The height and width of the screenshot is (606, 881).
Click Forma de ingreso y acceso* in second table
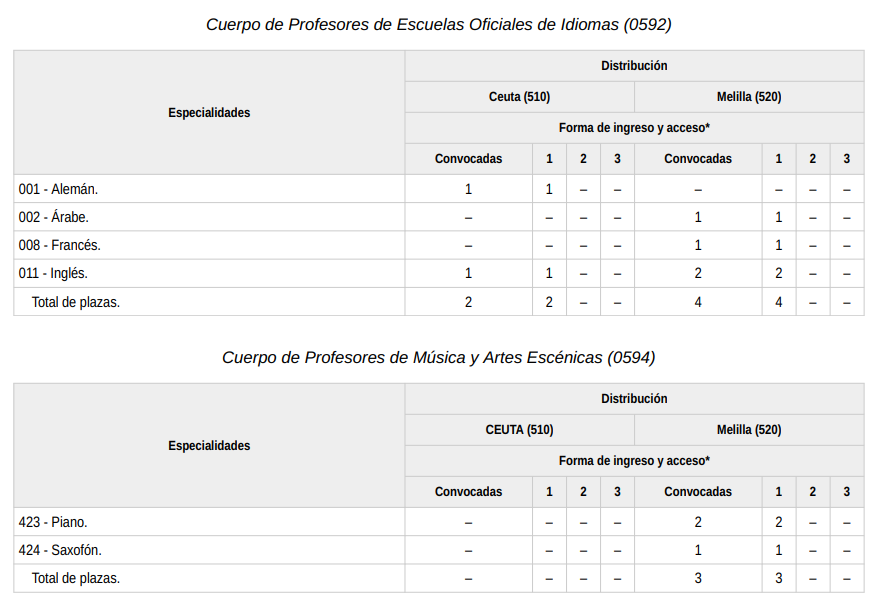pyautogui.click(x=634, y=461)
